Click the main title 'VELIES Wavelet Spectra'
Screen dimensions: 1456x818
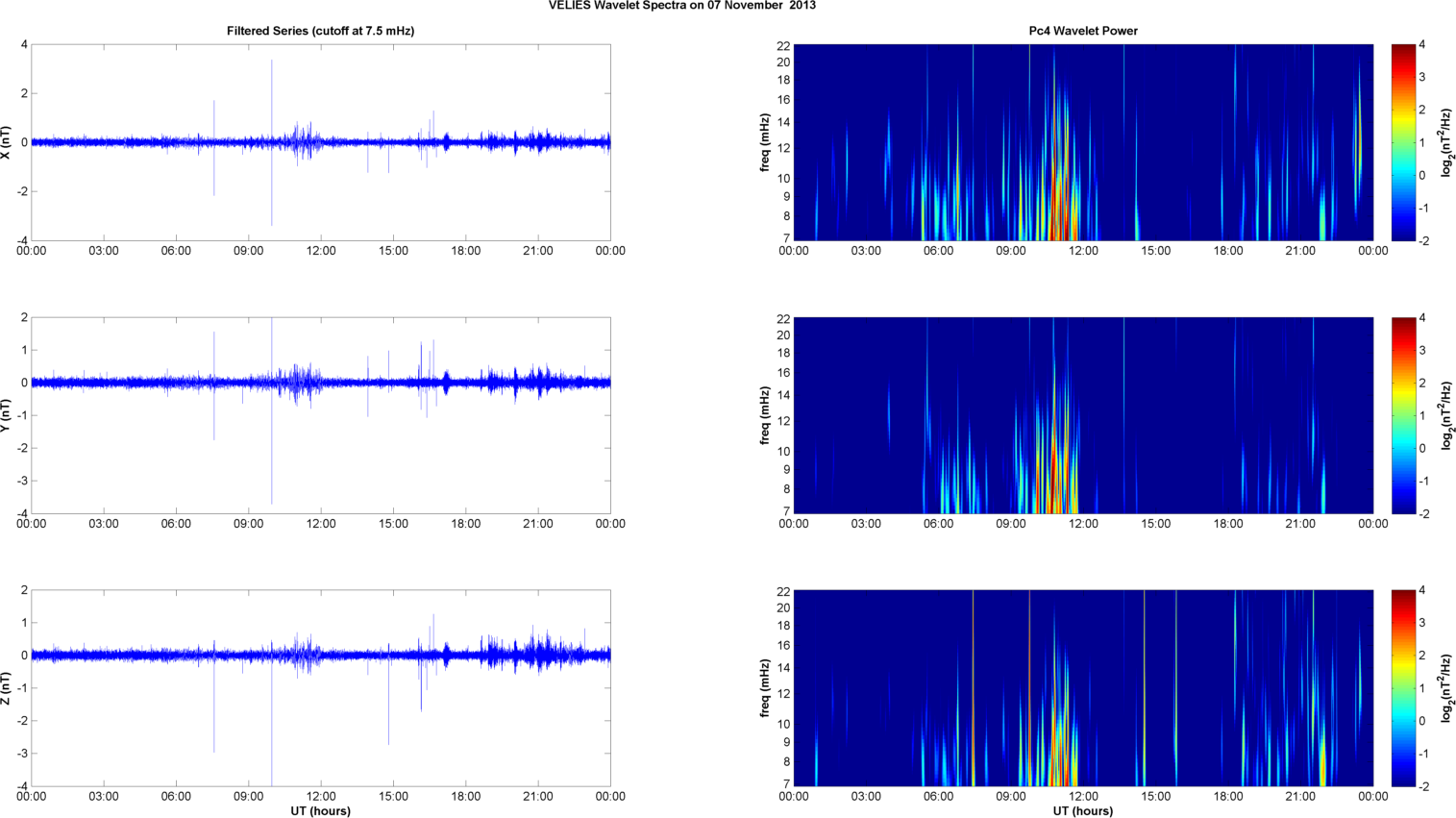(x=681, y=6)
